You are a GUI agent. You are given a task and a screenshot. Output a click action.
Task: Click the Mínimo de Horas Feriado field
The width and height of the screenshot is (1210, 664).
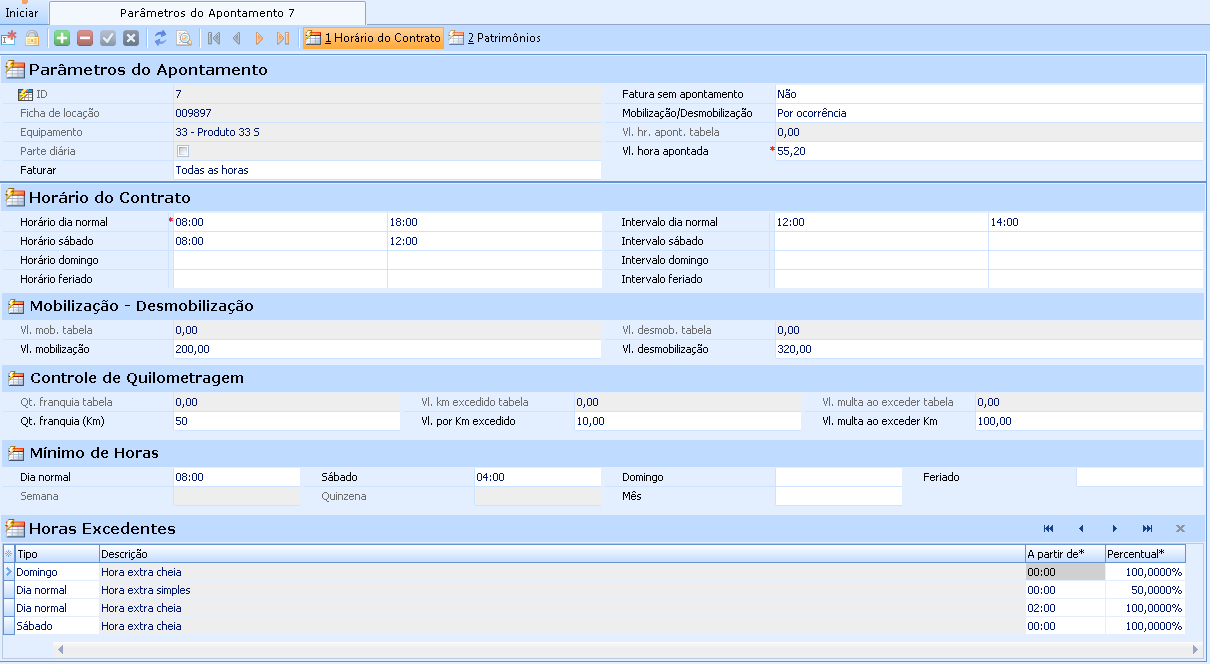(x=1139, y=477)
